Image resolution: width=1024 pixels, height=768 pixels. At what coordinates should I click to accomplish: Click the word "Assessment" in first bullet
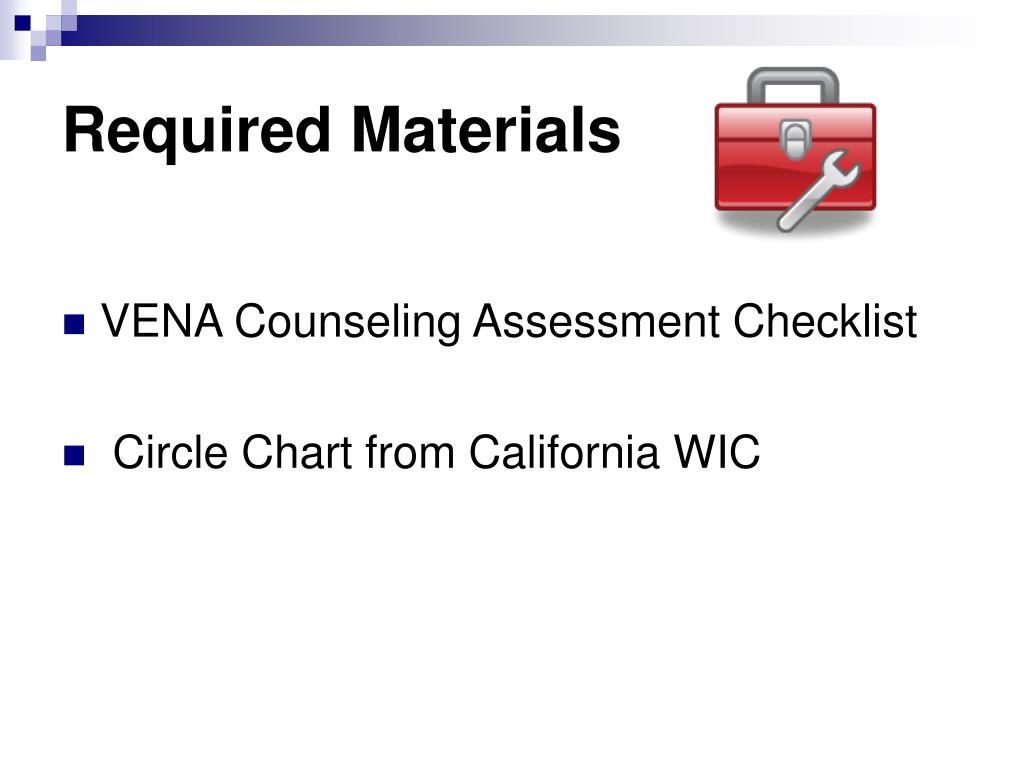596,321
